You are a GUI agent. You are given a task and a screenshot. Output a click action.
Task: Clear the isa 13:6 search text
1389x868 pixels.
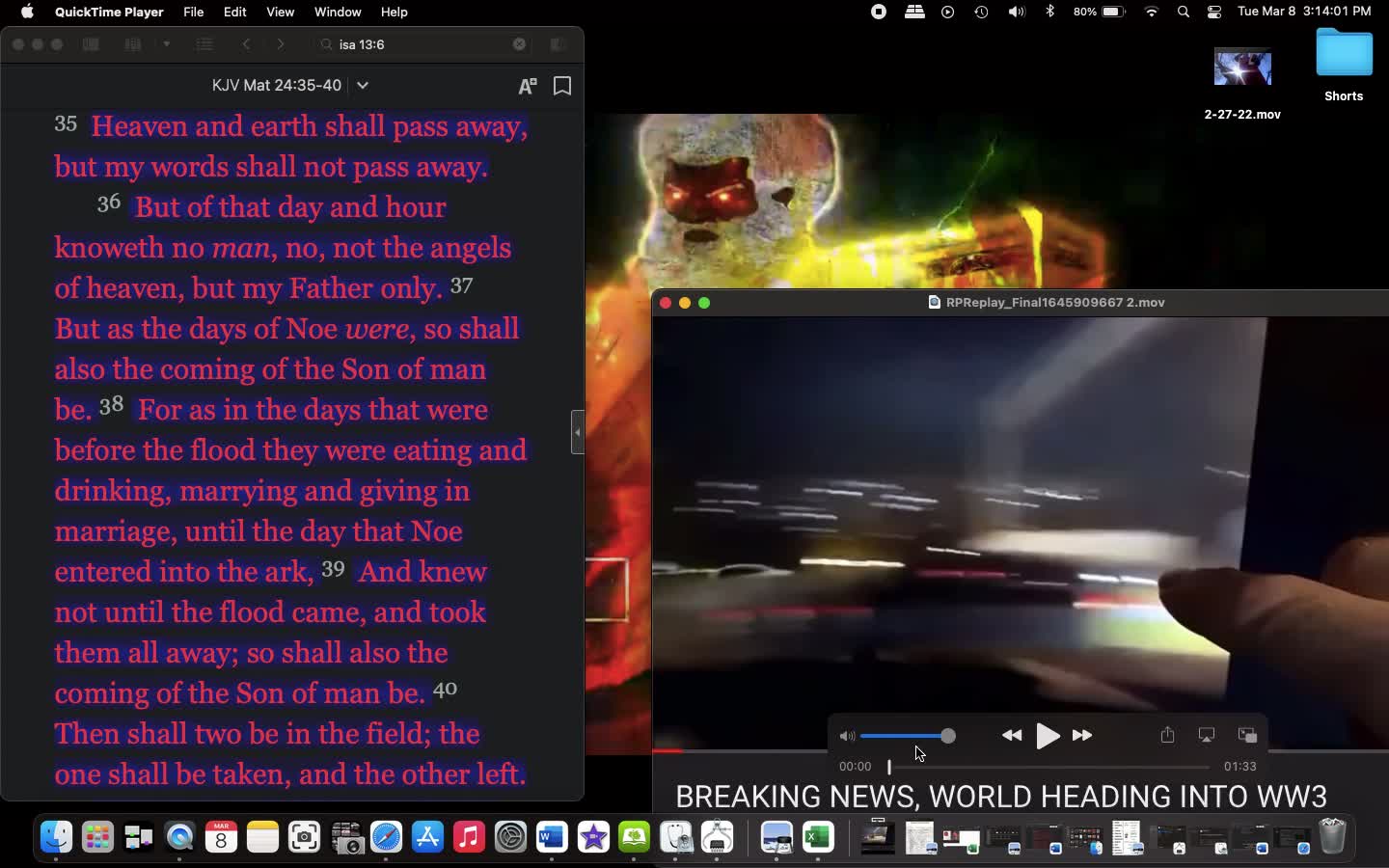[519, 44]
